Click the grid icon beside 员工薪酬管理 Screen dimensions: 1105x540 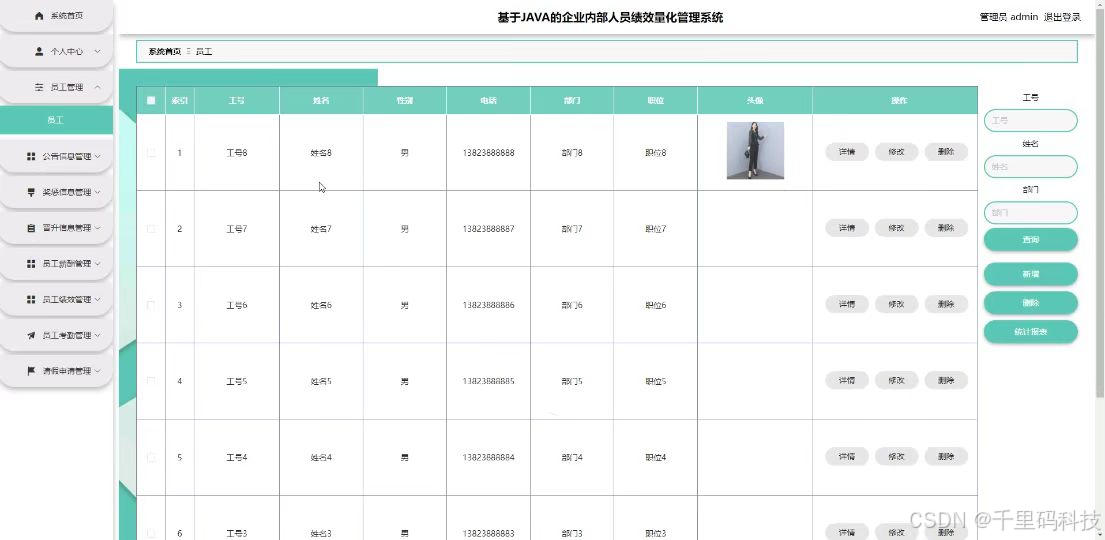pos(31,264)
